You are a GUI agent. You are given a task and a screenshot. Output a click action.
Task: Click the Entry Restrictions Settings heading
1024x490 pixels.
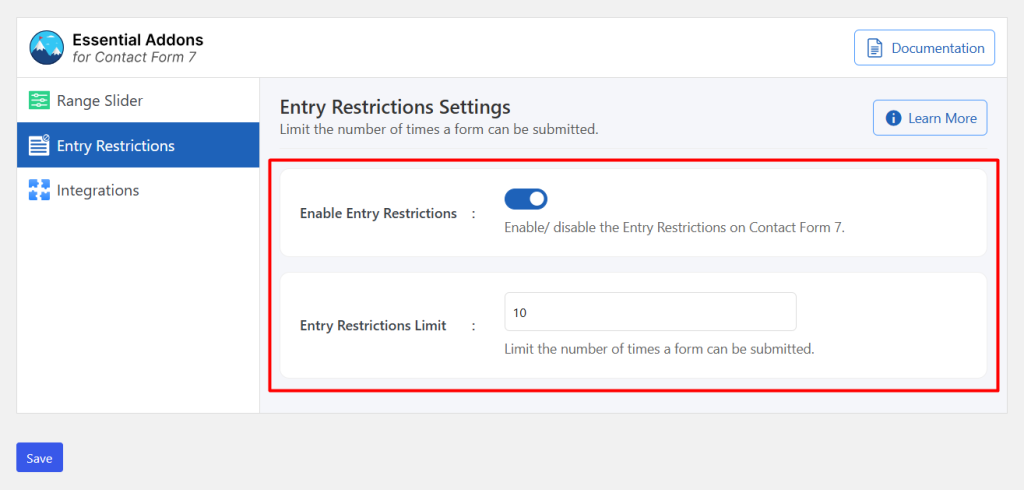[395, 107]
